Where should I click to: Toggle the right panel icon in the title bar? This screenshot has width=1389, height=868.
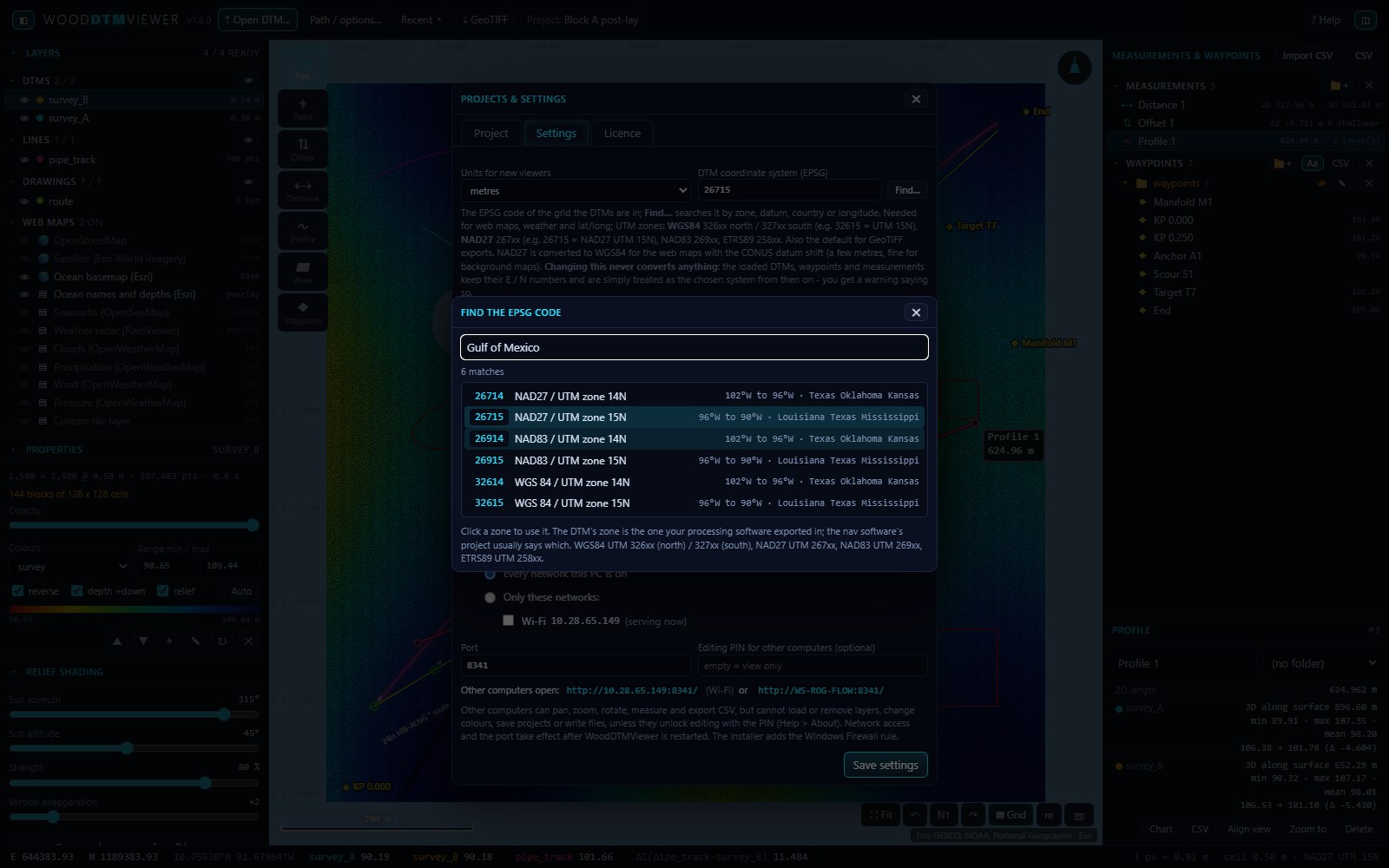pyautogui.click(x=1366, y=20)
